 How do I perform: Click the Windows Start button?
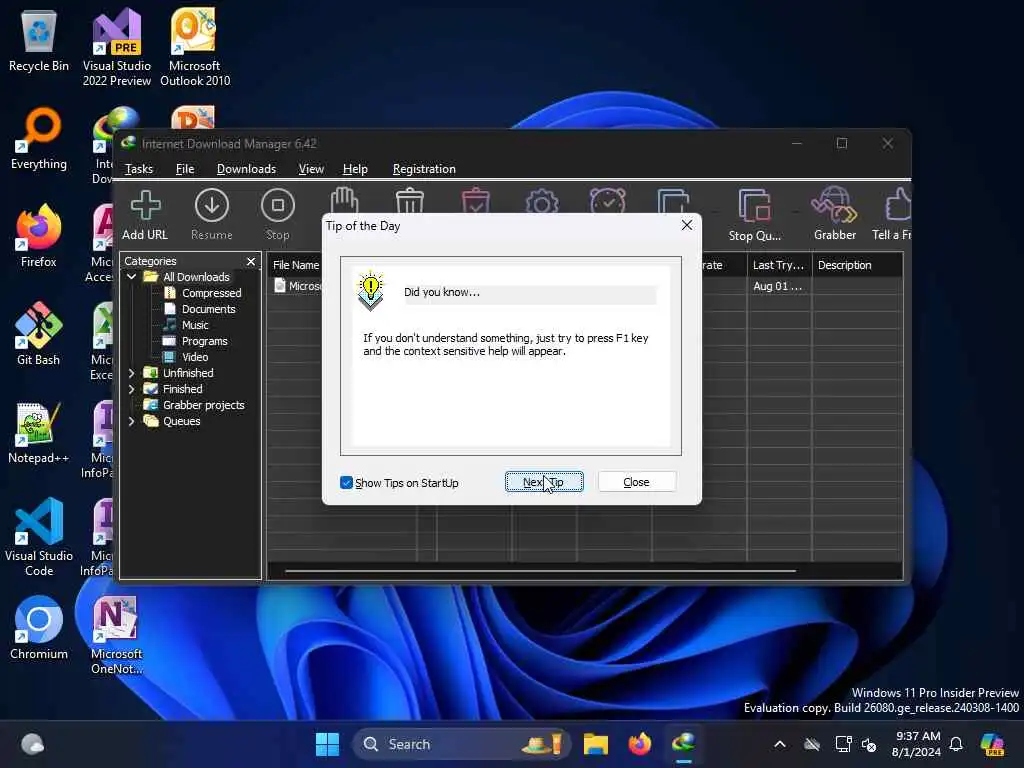327,744
